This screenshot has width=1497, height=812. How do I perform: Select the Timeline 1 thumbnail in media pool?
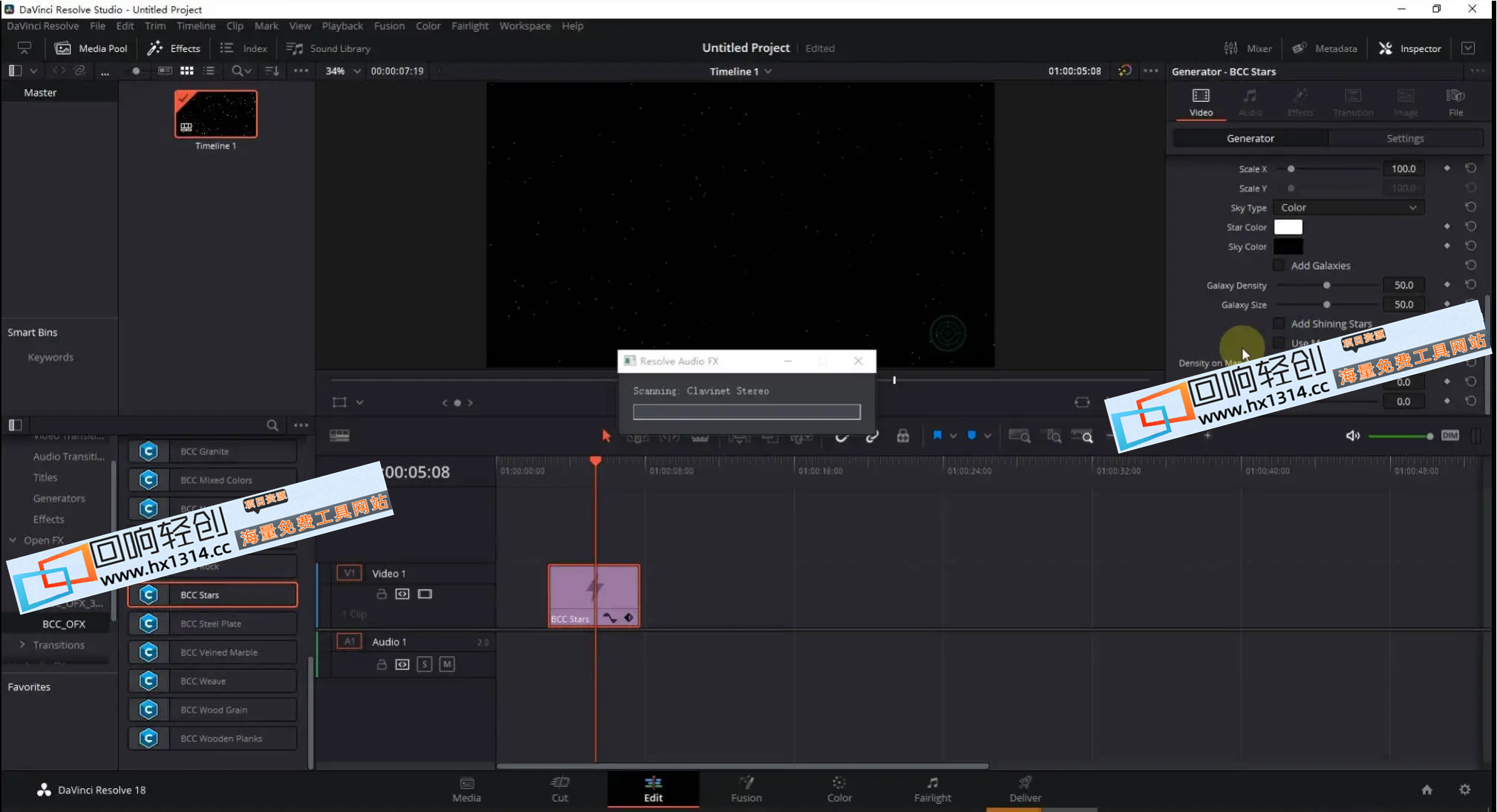coord(216,114)
